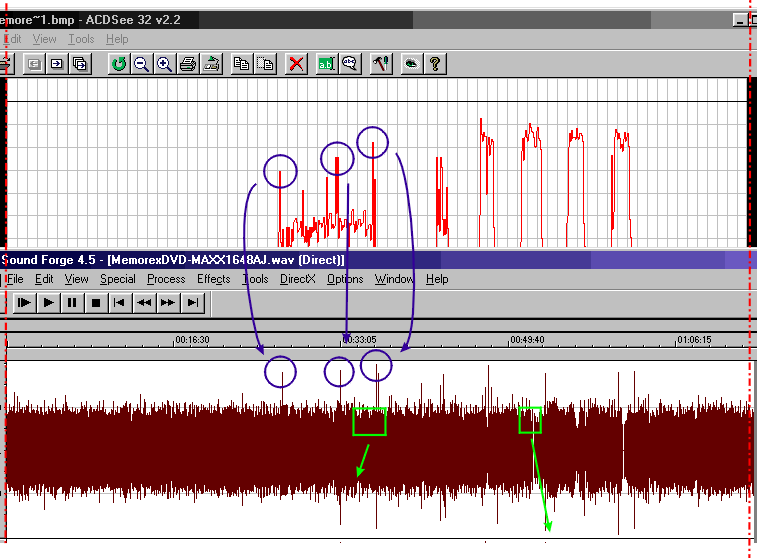Open ACDSee Edit menu
This screenshot has width=757, height=558.
click(x=12, y=39)
